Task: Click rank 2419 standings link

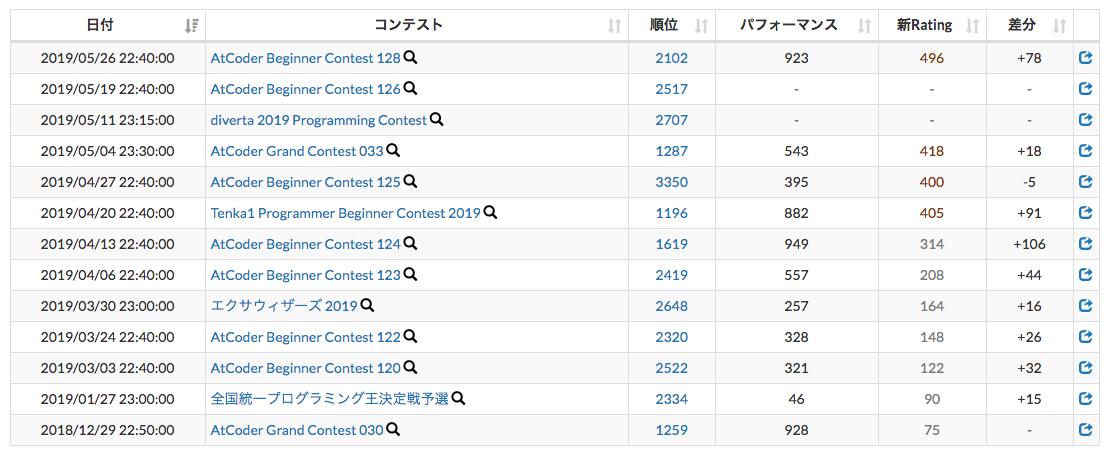Action: (671, 275)
